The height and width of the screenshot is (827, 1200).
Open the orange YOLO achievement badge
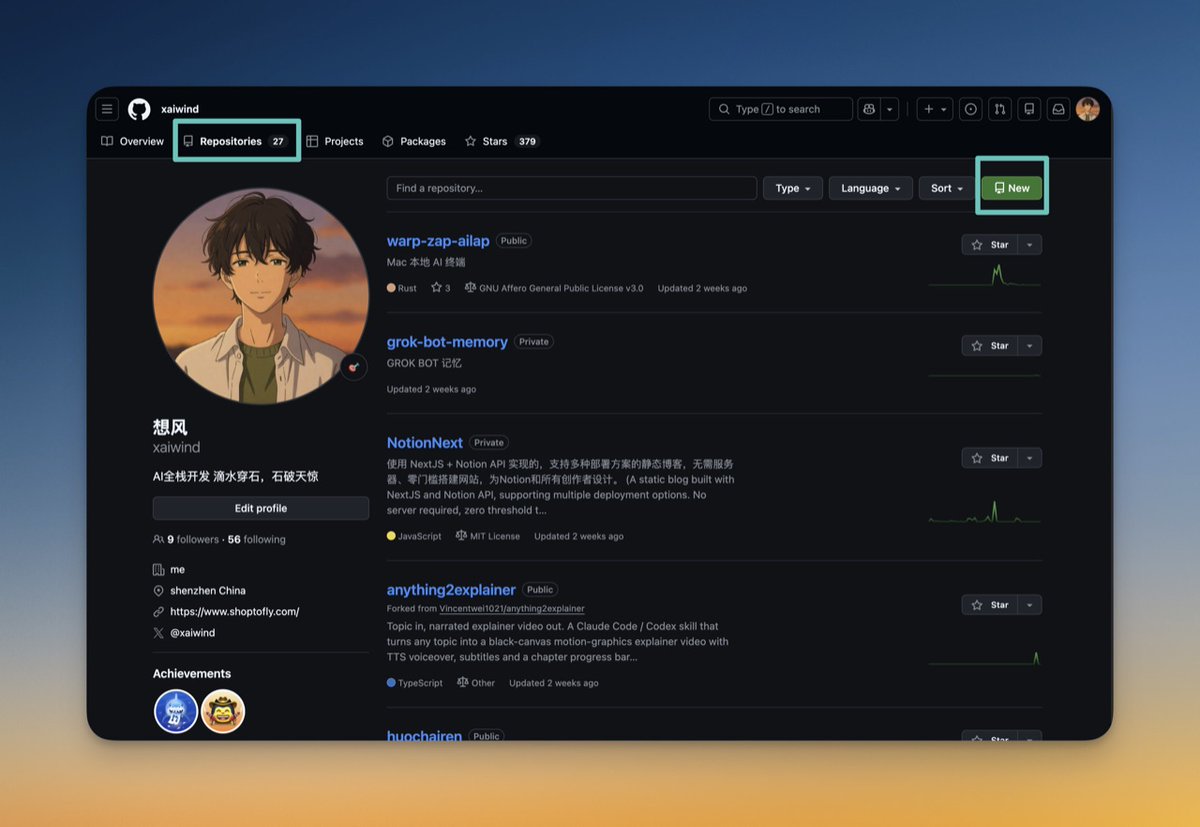pyautogui.click(x=223, y=712)
